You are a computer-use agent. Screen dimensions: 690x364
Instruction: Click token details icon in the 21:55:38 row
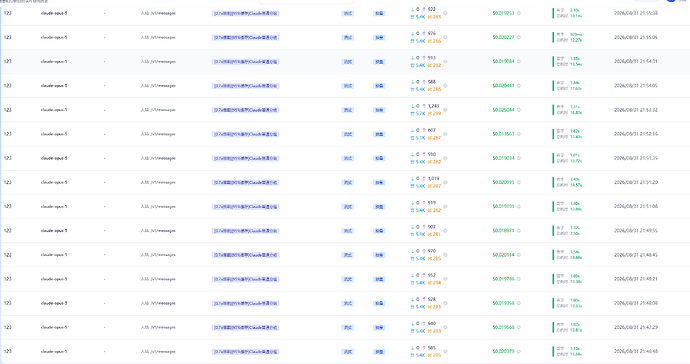(445, 13)
